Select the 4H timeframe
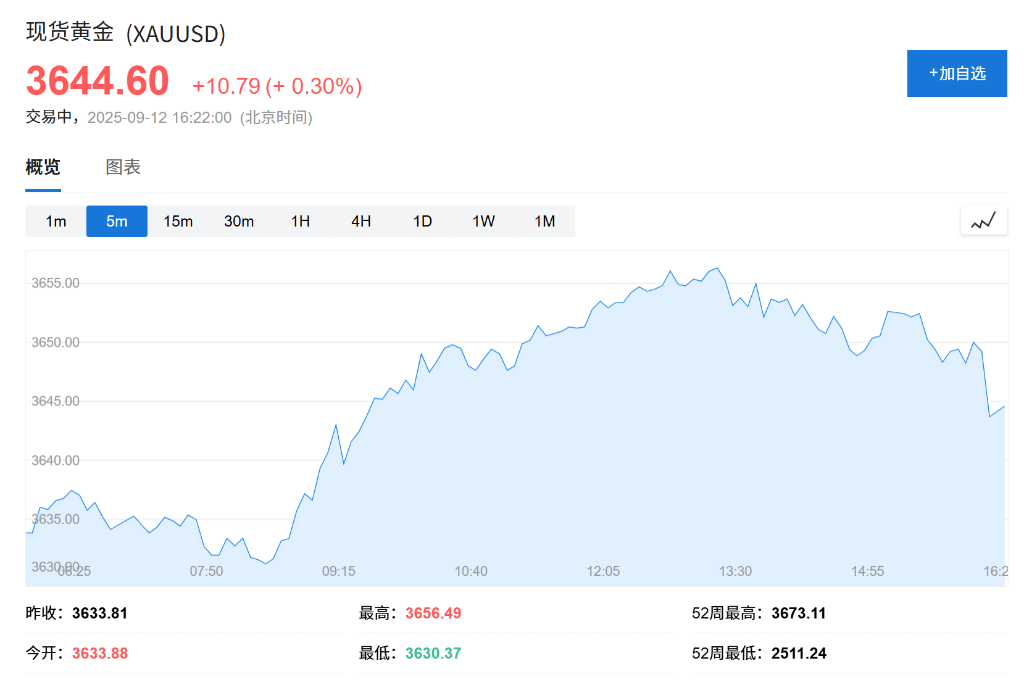Viewport: 1024px width, 696px height. pyautogui.click(x=361, y=221)
